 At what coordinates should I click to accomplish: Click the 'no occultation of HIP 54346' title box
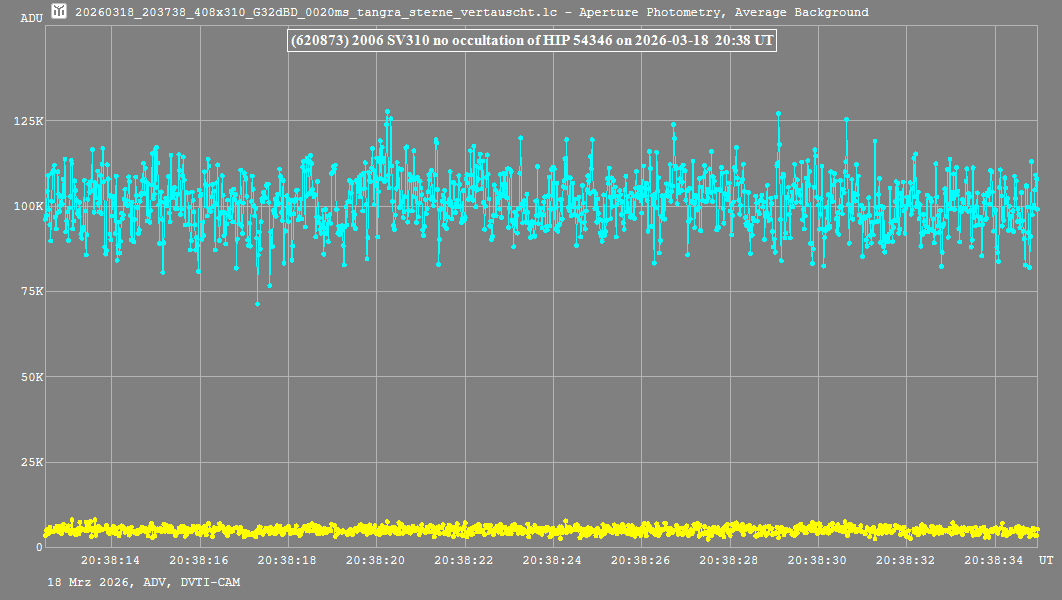[x=531, y=41]
